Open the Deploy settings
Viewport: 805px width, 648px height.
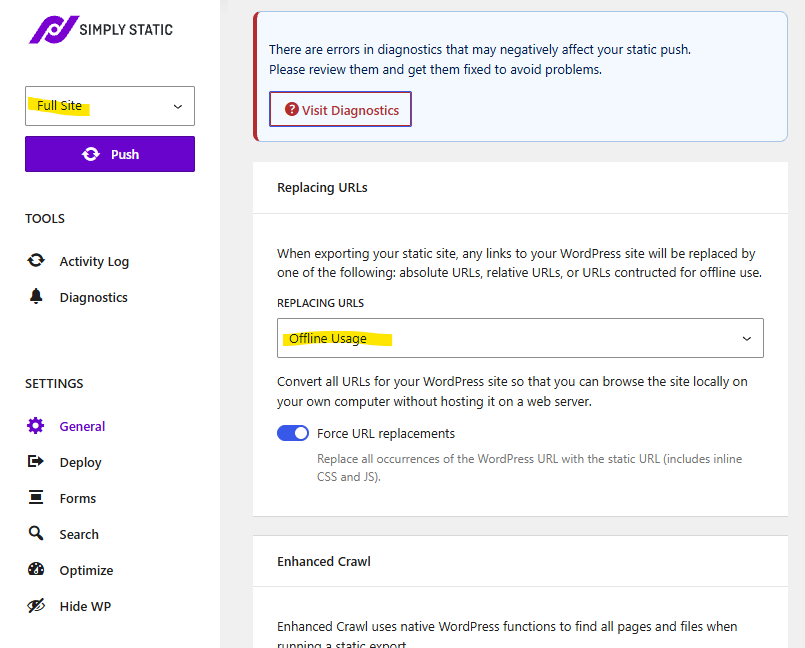[x=81, y=463]
